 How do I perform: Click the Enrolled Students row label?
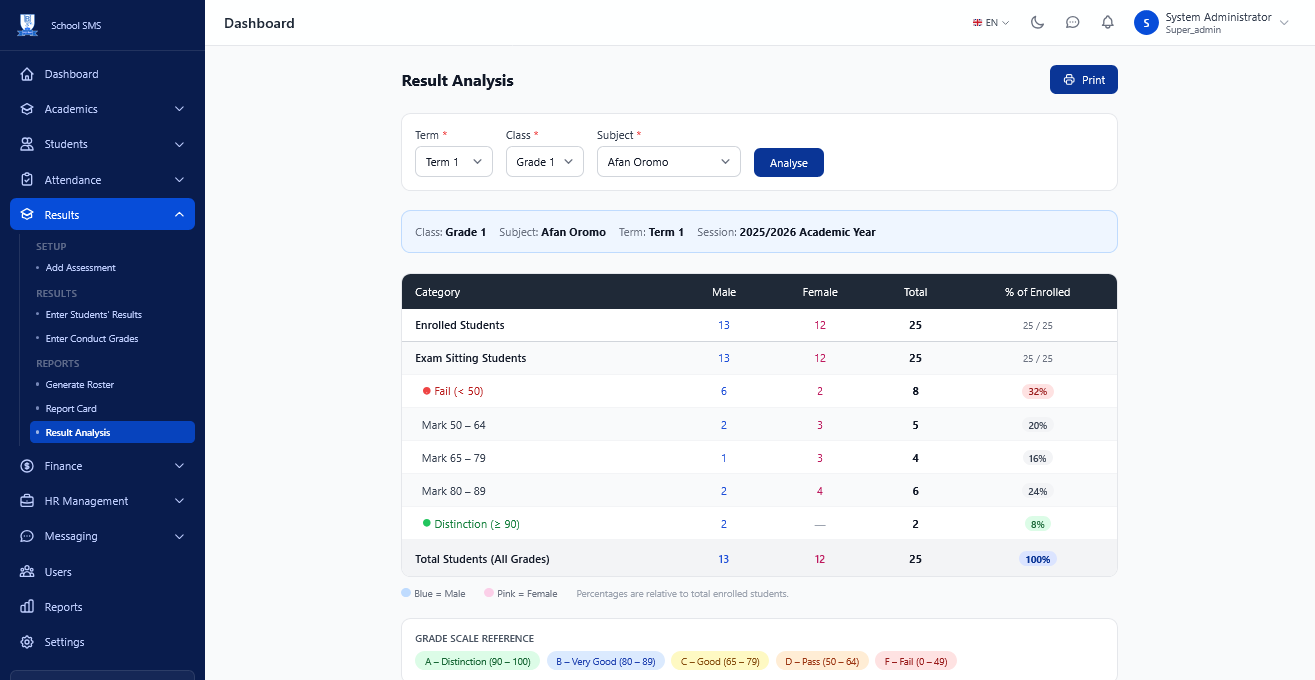tap(460, 325)
